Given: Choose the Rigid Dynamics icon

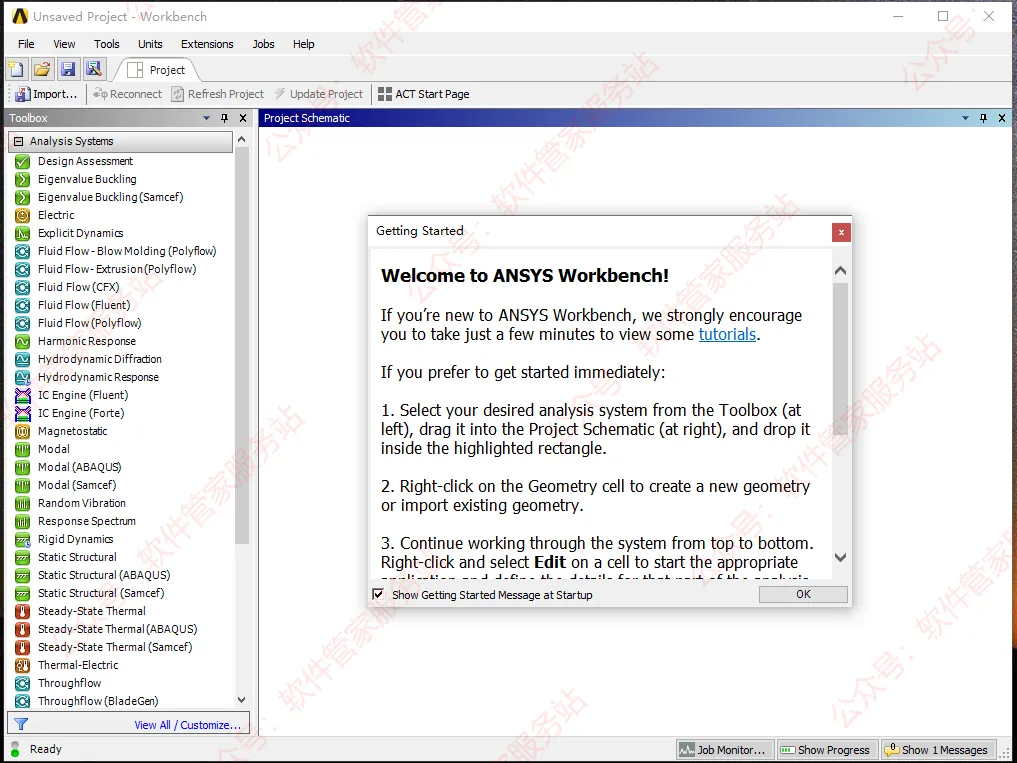Looking at the screenshot, I should point(23,539).
